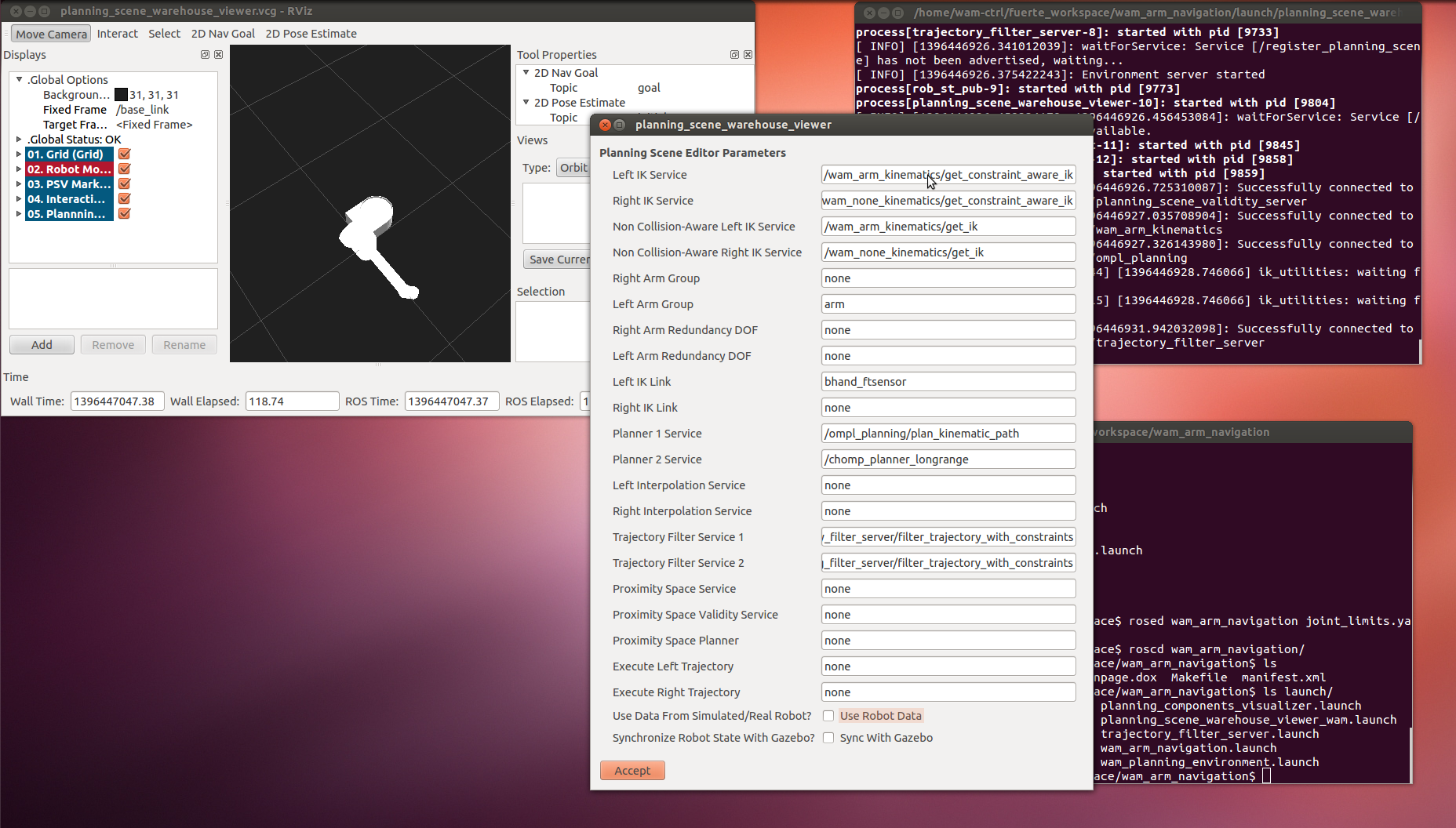Click the Add display button
This screenshot has width=1456, height=828.
pos(42,345)
